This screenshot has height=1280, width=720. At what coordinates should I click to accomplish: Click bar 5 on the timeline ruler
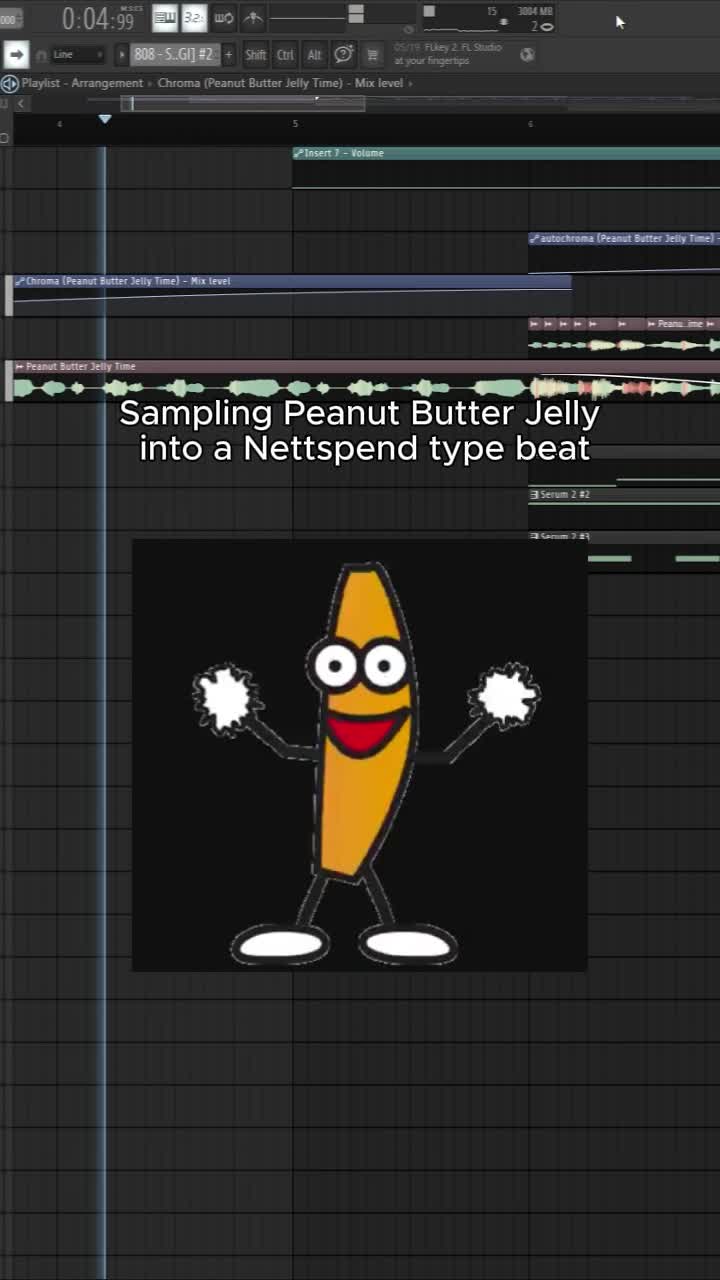point(295,123)
